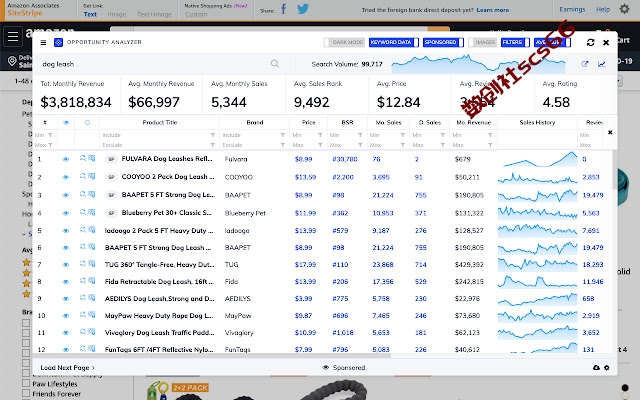The height and width of the screenshot is (400, 640).
Task: Click the table horizontal scrollbar
Action: point(212,356)
